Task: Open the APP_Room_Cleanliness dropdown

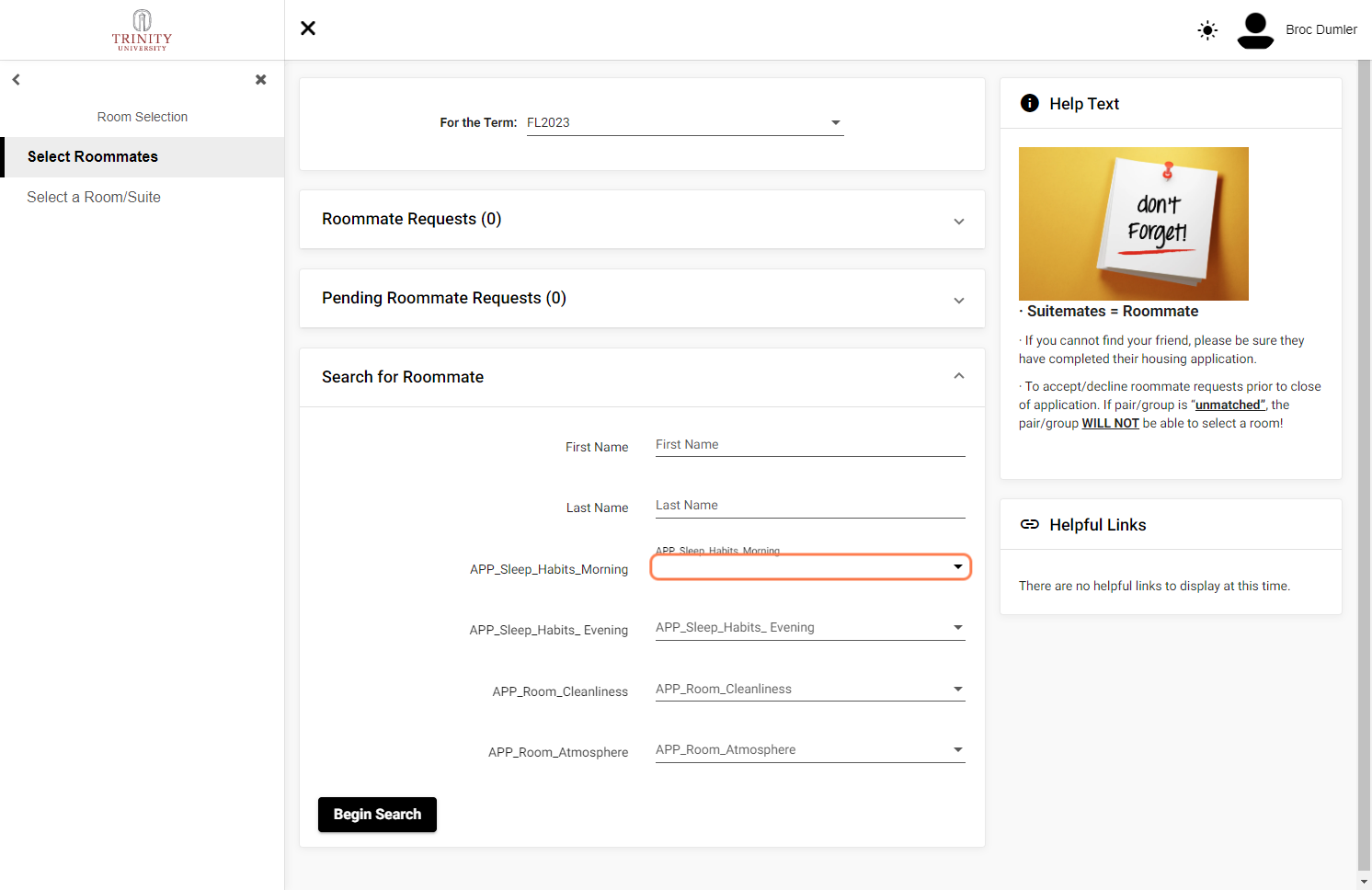Action: pos(810,690)
